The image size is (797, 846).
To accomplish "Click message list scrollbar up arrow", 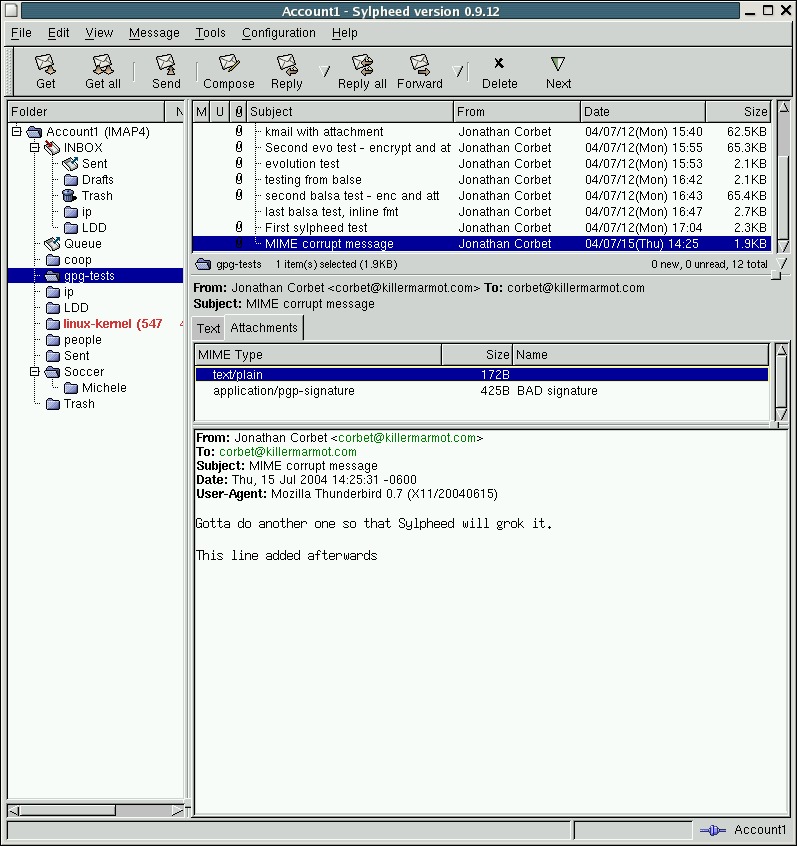I will [x=784, y=107].
